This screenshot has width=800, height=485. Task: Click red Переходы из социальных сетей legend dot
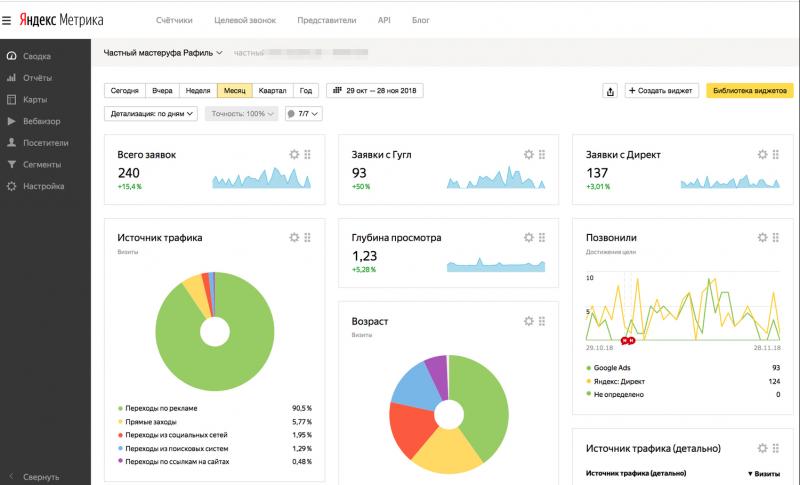(x=120, y=435)
